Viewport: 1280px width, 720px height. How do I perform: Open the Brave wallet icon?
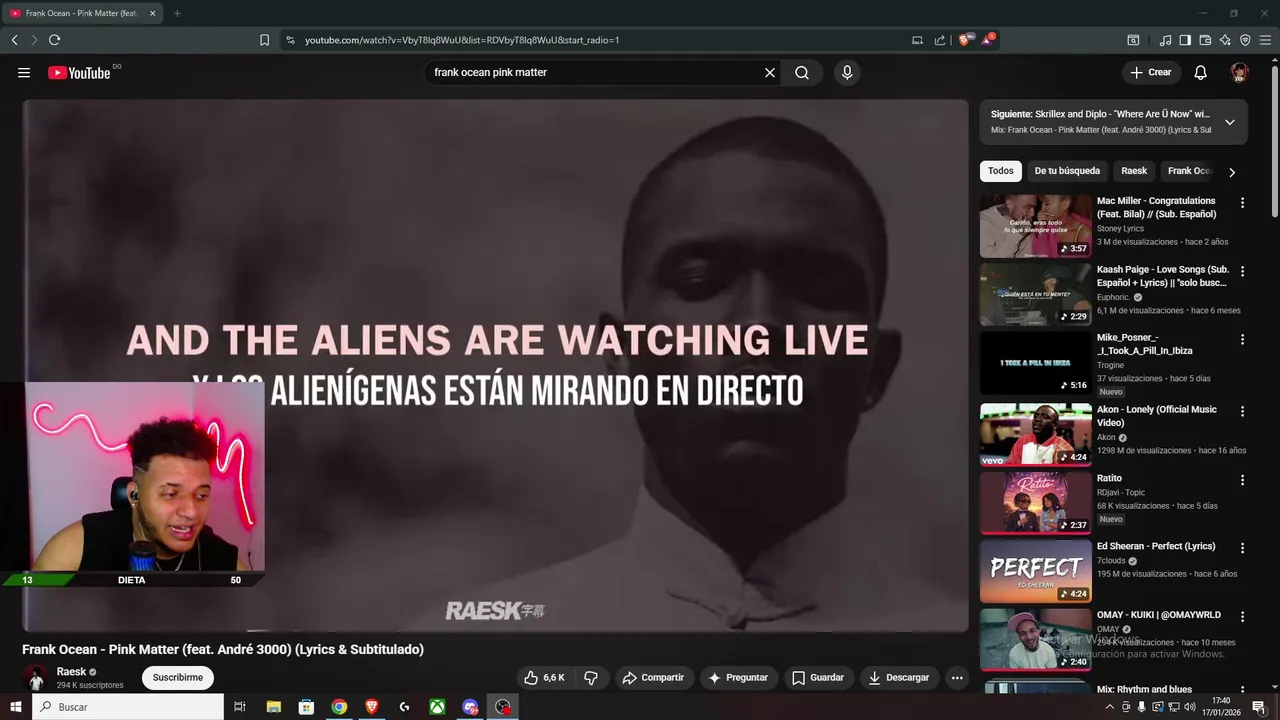tap(1205, 40)
